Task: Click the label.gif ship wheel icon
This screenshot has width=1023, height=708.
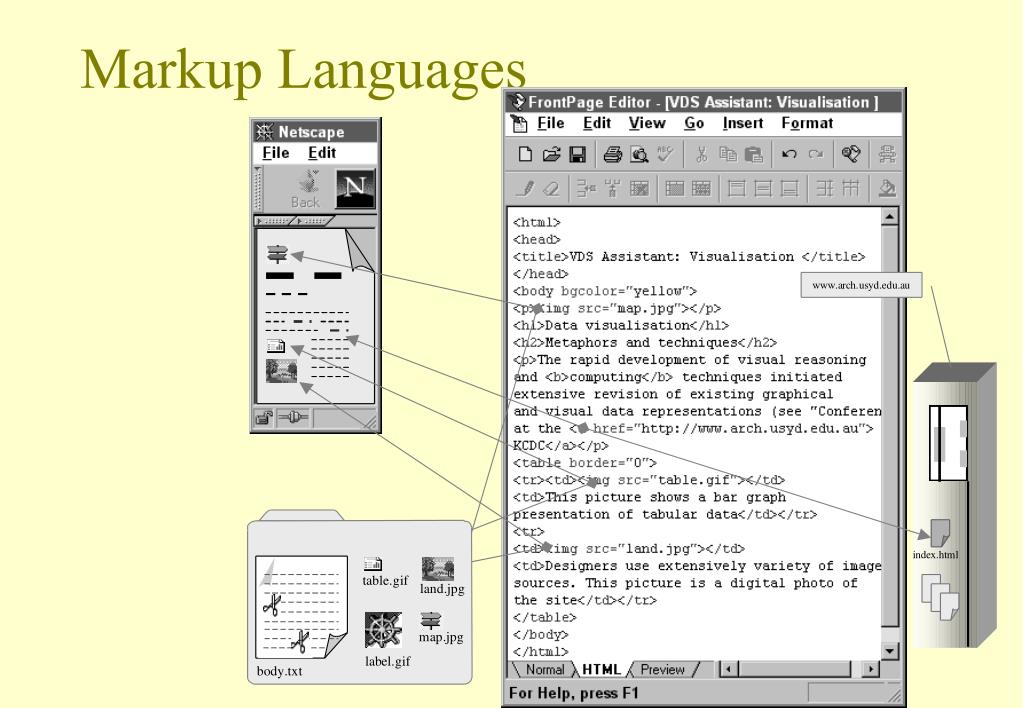Action: [383, 630]
